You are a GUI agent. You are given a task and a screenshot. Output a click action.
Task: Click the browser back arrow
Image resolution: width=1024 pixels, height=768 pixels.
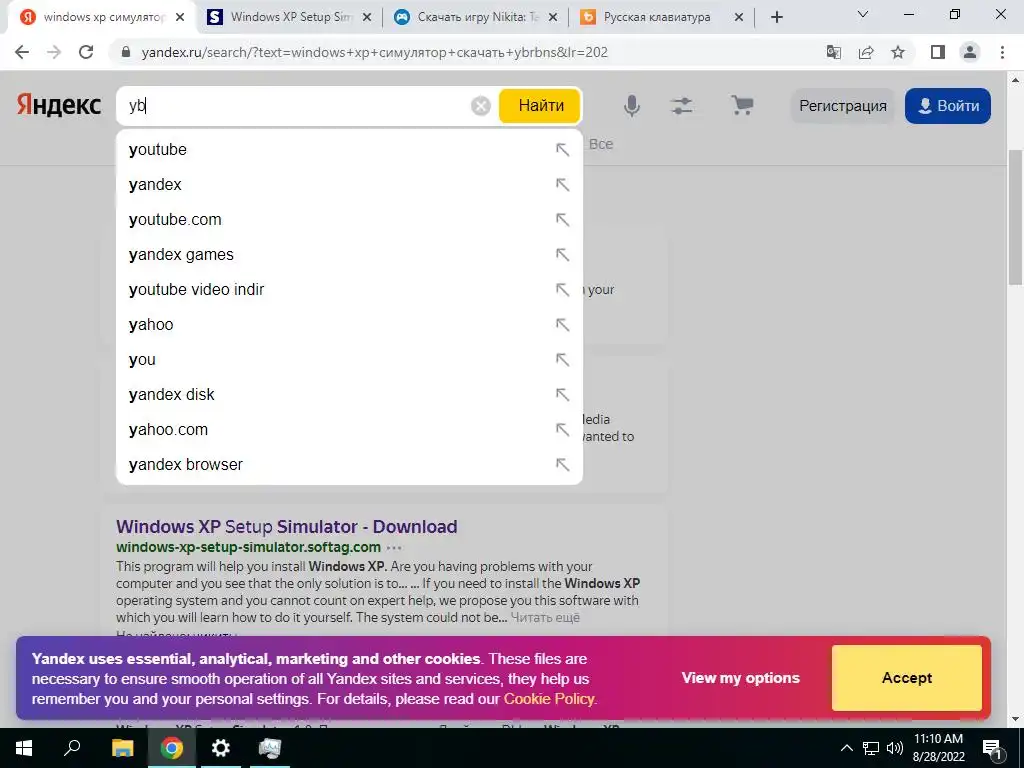22,52
